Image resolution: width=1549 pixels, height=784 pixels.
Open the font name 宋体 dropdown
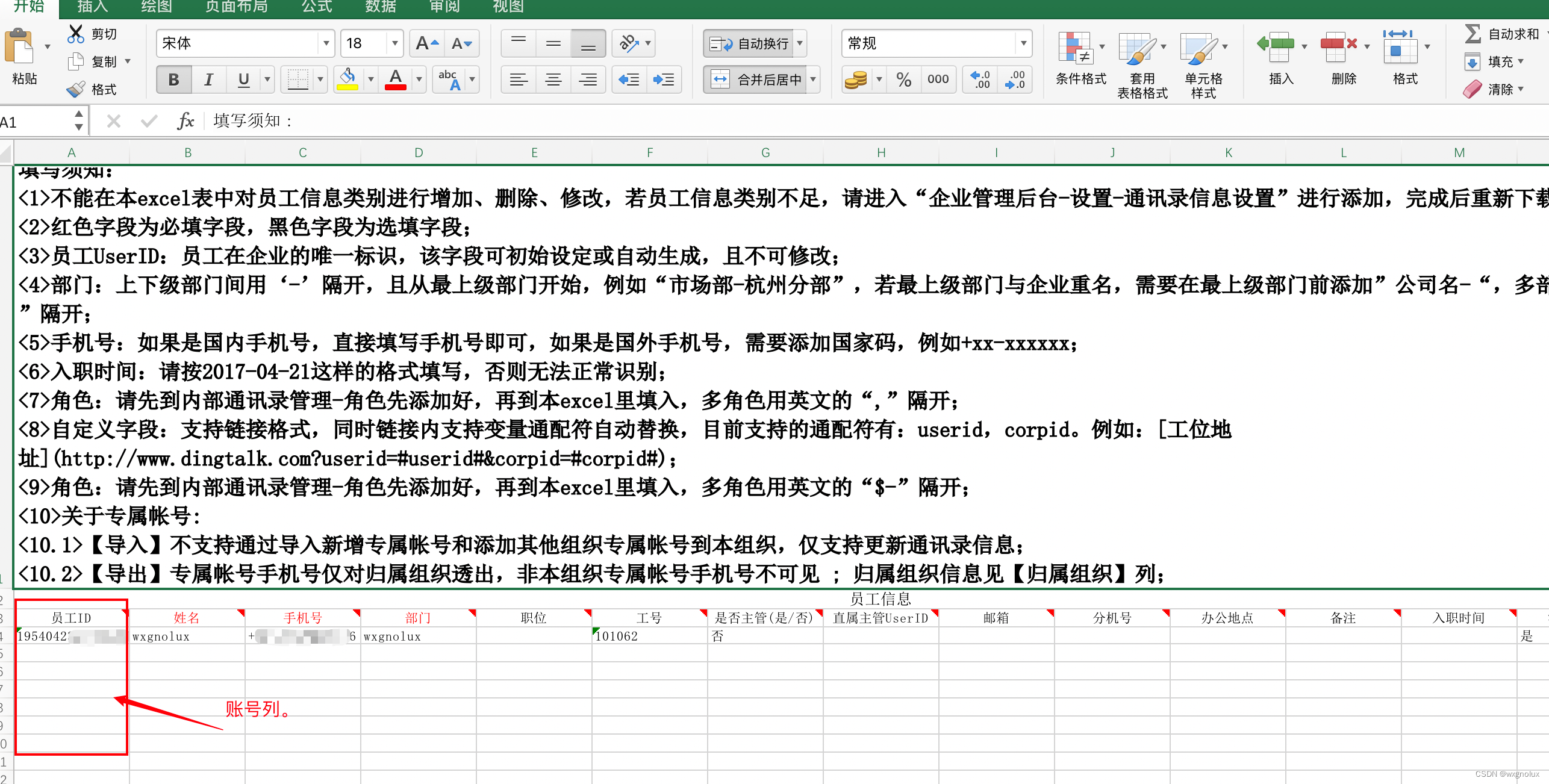(x=326, y=43)
